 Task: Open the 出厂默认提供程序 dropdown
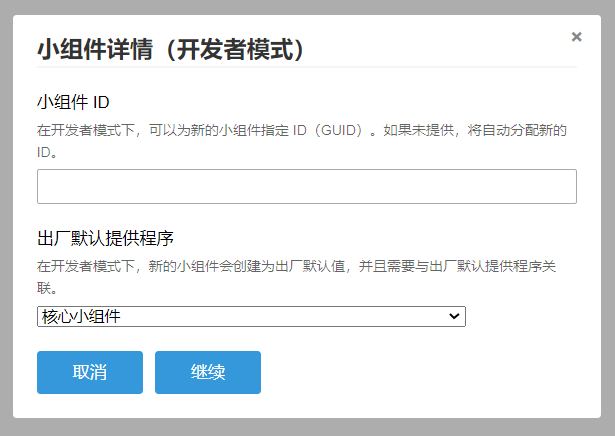pyautogui.click(x=250, y=316)
